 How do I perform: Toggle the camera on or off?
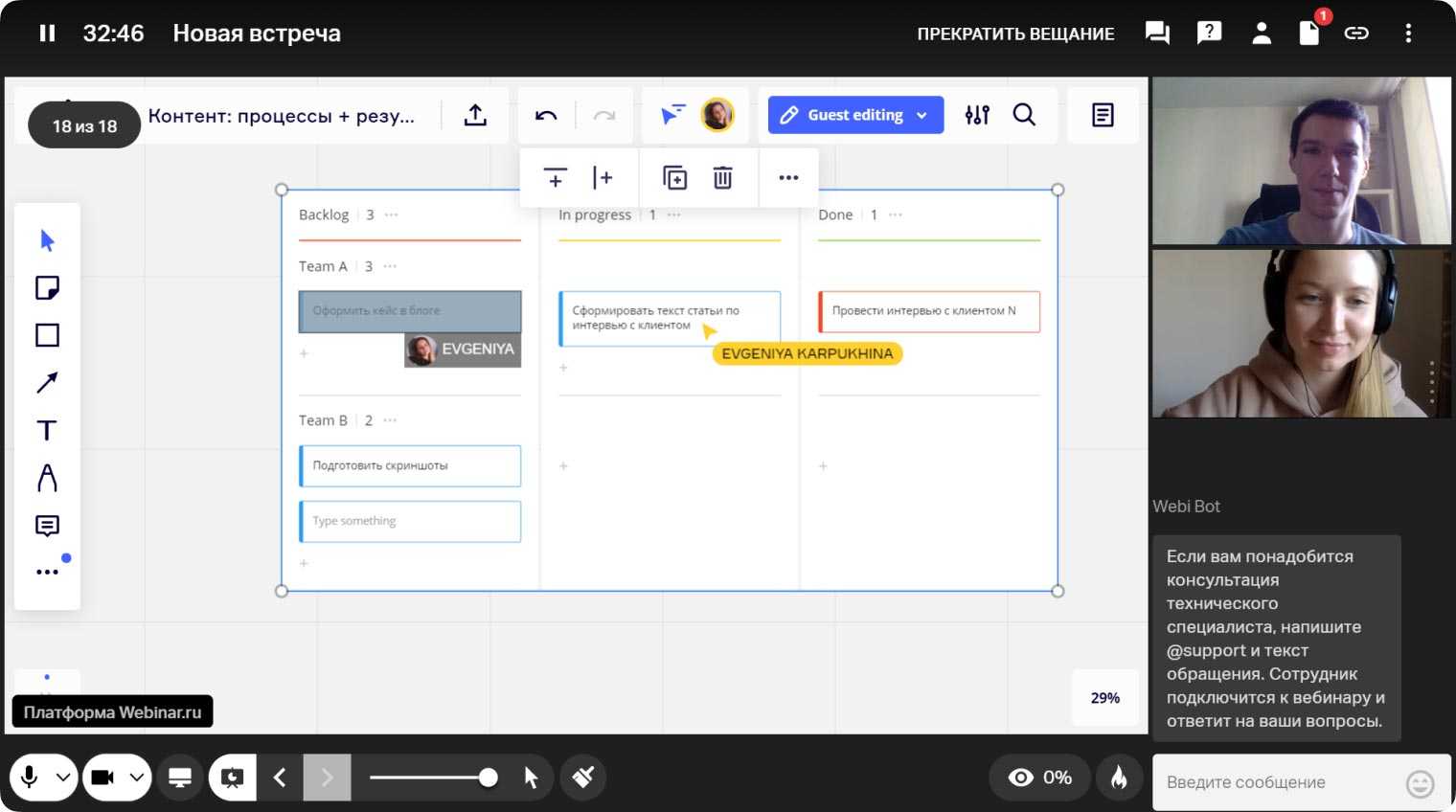[102, 778]
